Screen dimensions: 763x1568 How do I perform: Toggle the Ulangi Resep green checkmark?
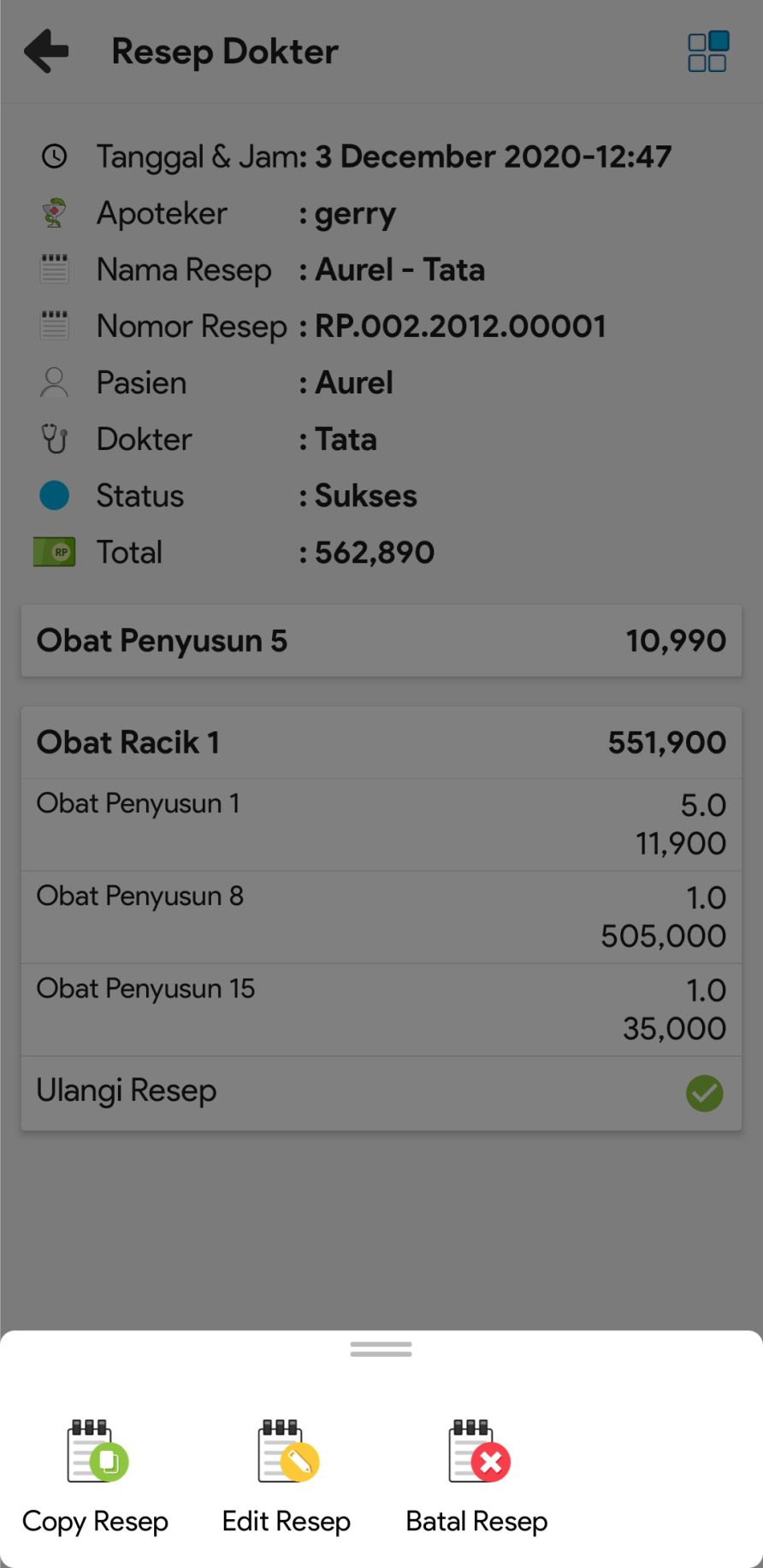tap(704, 1093)
